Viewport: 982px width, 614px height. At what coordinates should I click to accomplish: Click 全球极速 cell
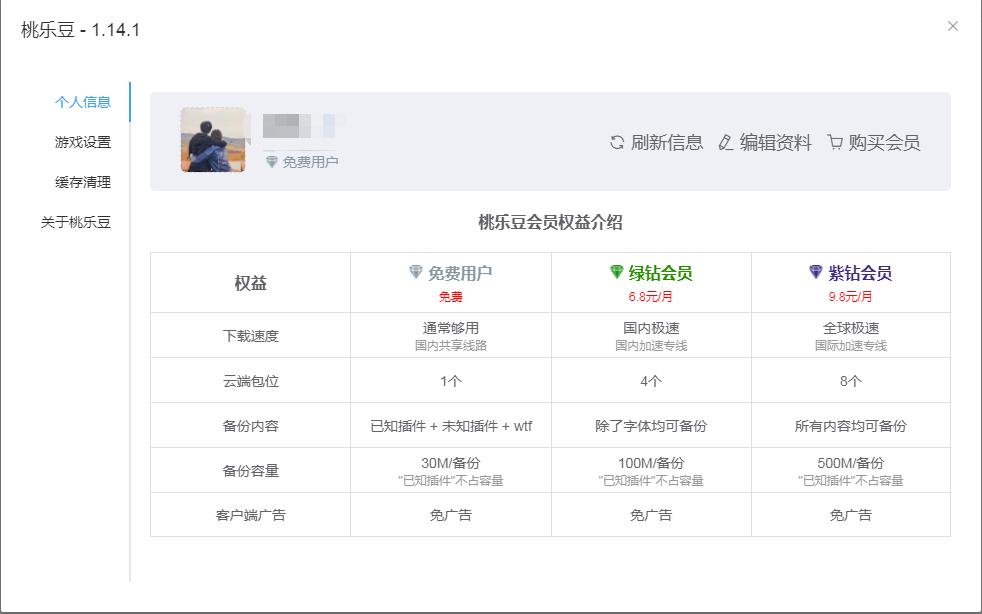click(x=850, y=328)
